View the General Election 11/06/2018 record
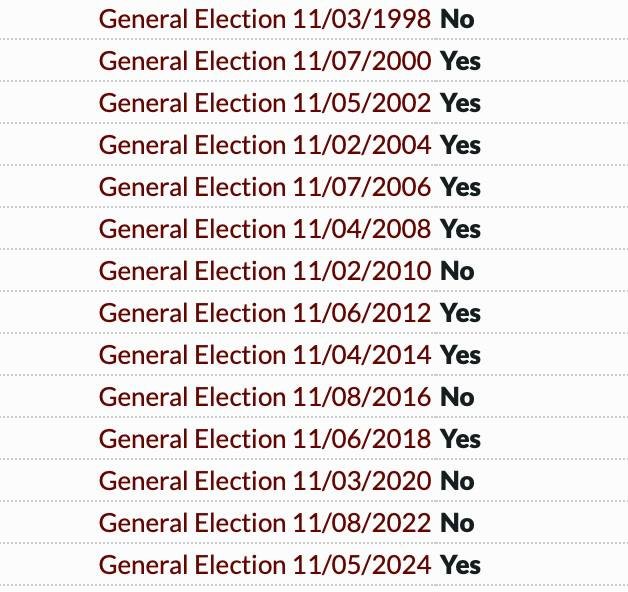 coord(265,439)
